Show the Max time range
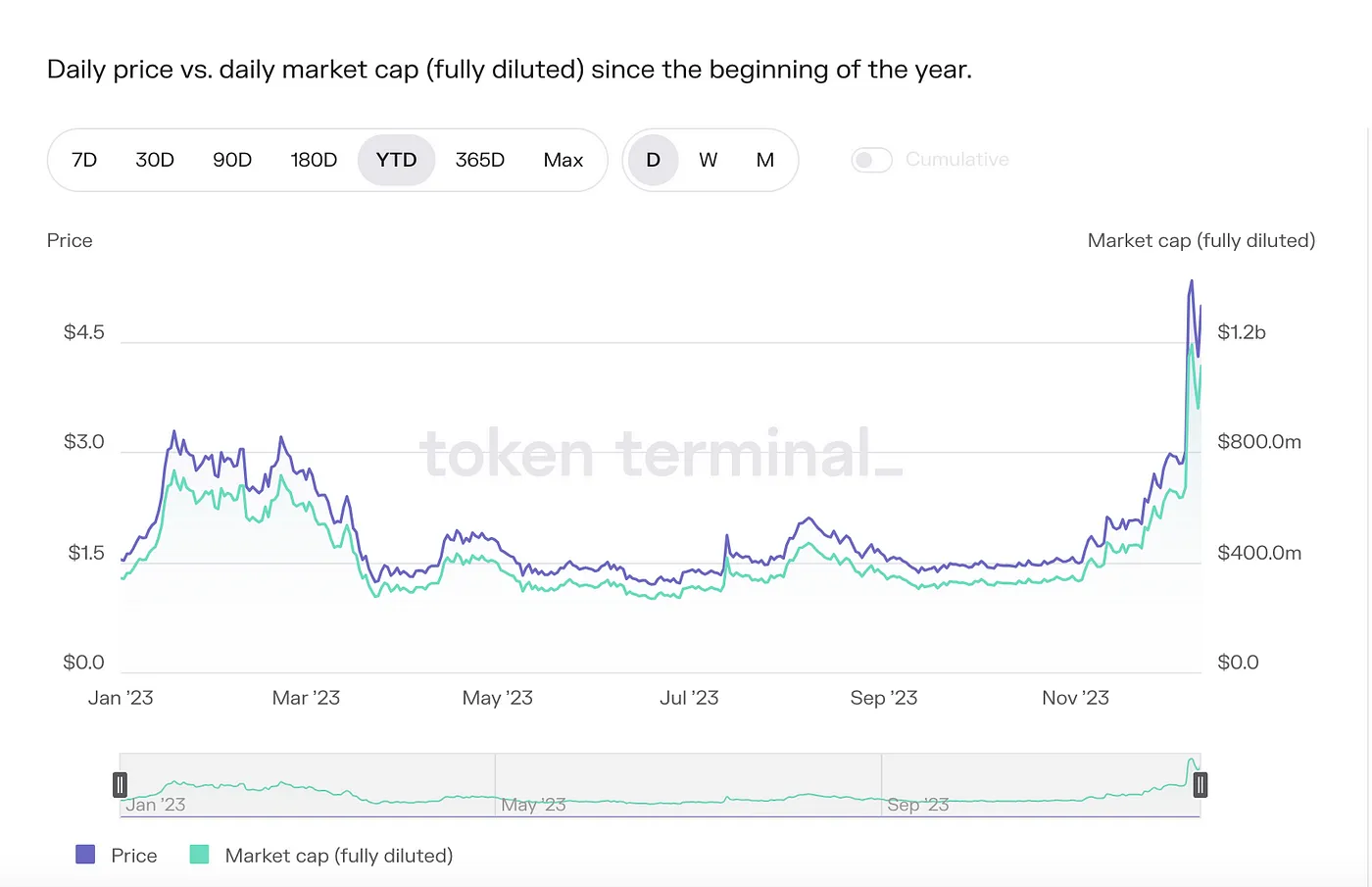 tap(563, 160)
